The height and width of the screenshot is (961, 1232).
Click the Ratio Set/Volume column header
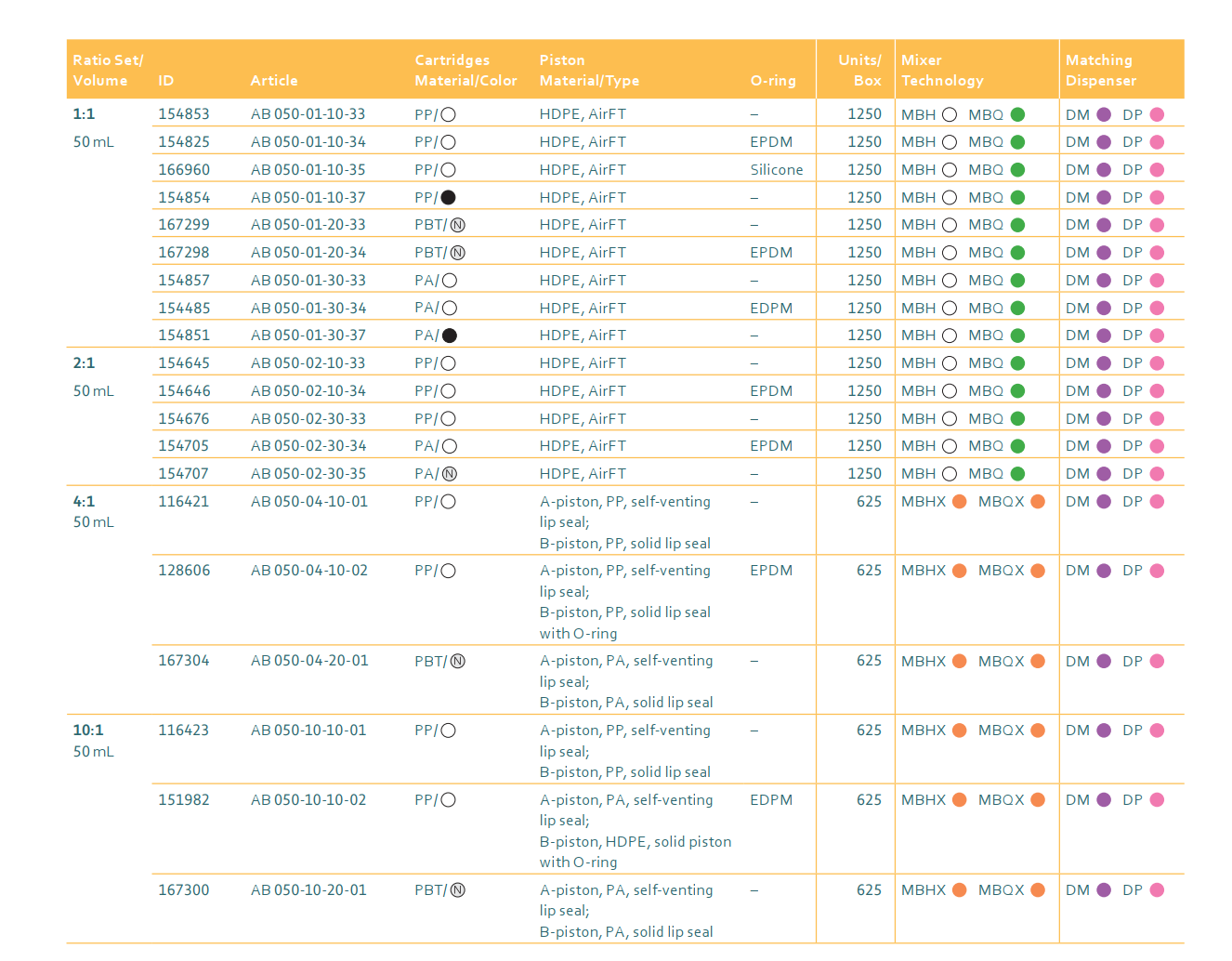(x=108, y=70)
